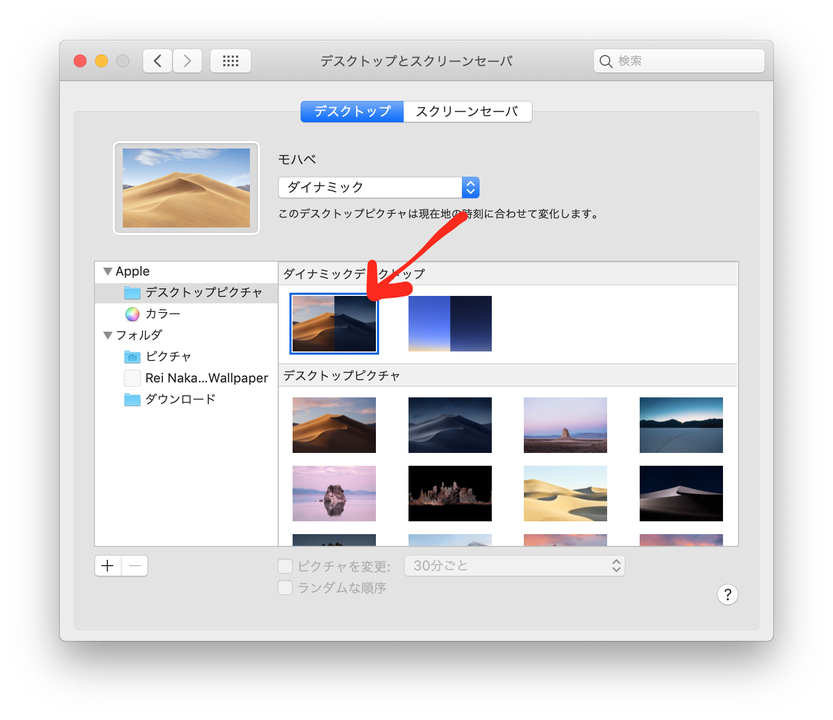
Task: Select the Mojave dynamic desktop thumbnail
Action: click(334, 324)
